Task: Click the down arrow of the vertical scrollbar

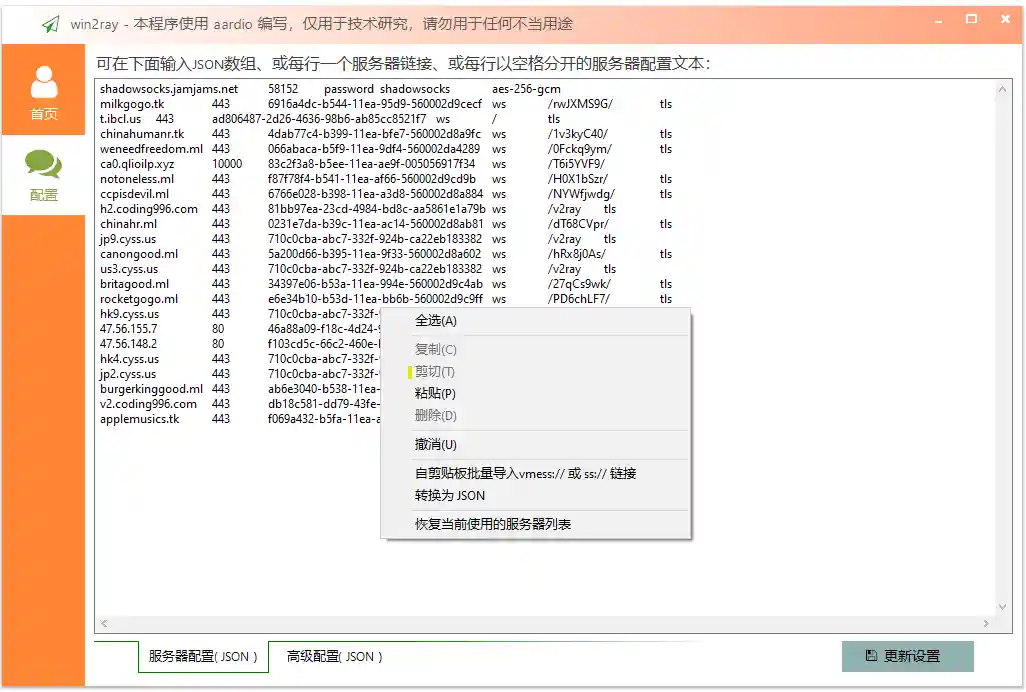Action: pos(1003,606)
